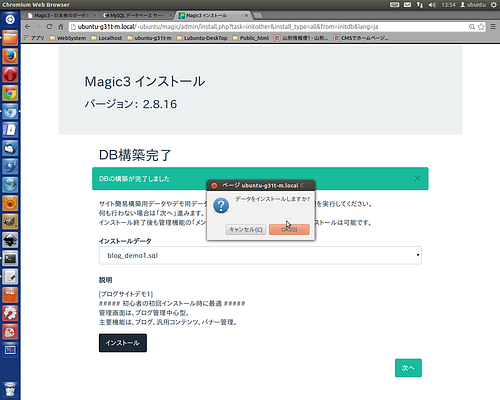Image resolution: width=500 pixels, height=400 pixels.
Task: Open the Localhost bookmarks folder
Action: [x=107, y=38]
